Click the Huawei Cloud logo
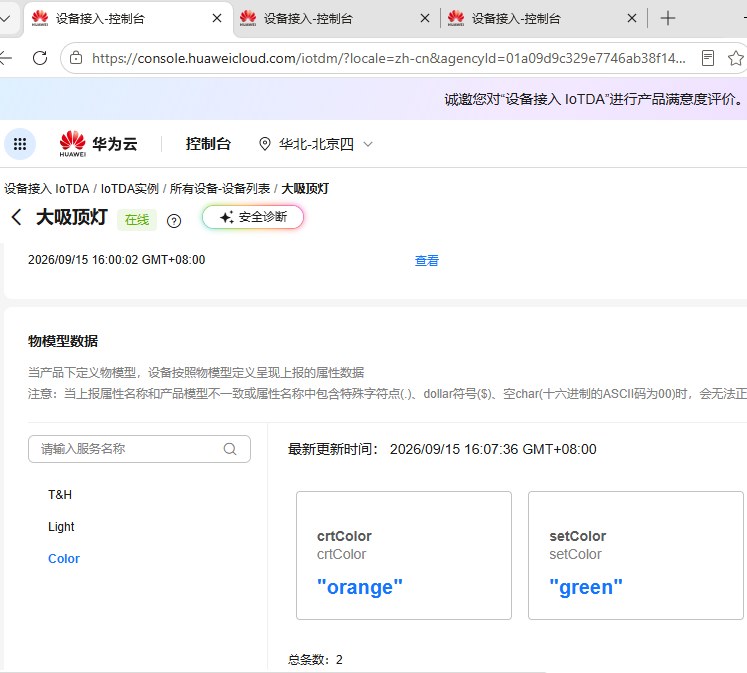The height and width of the screenshot is (673, 747). tap(98, 144)
